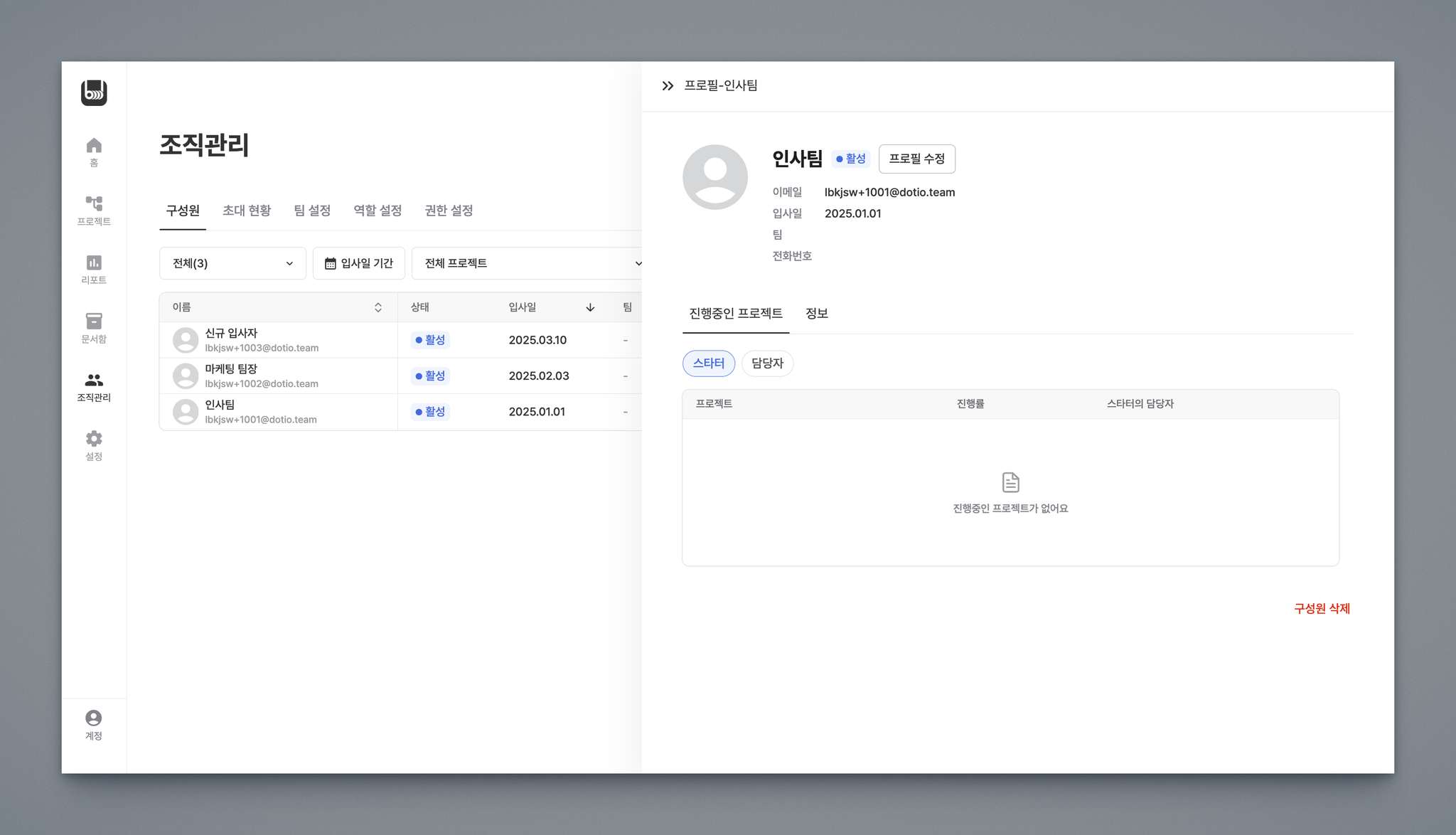1456x835 pixels.
Task: Click the red 구성원 삭제 link
Action: coord(1322,609)
